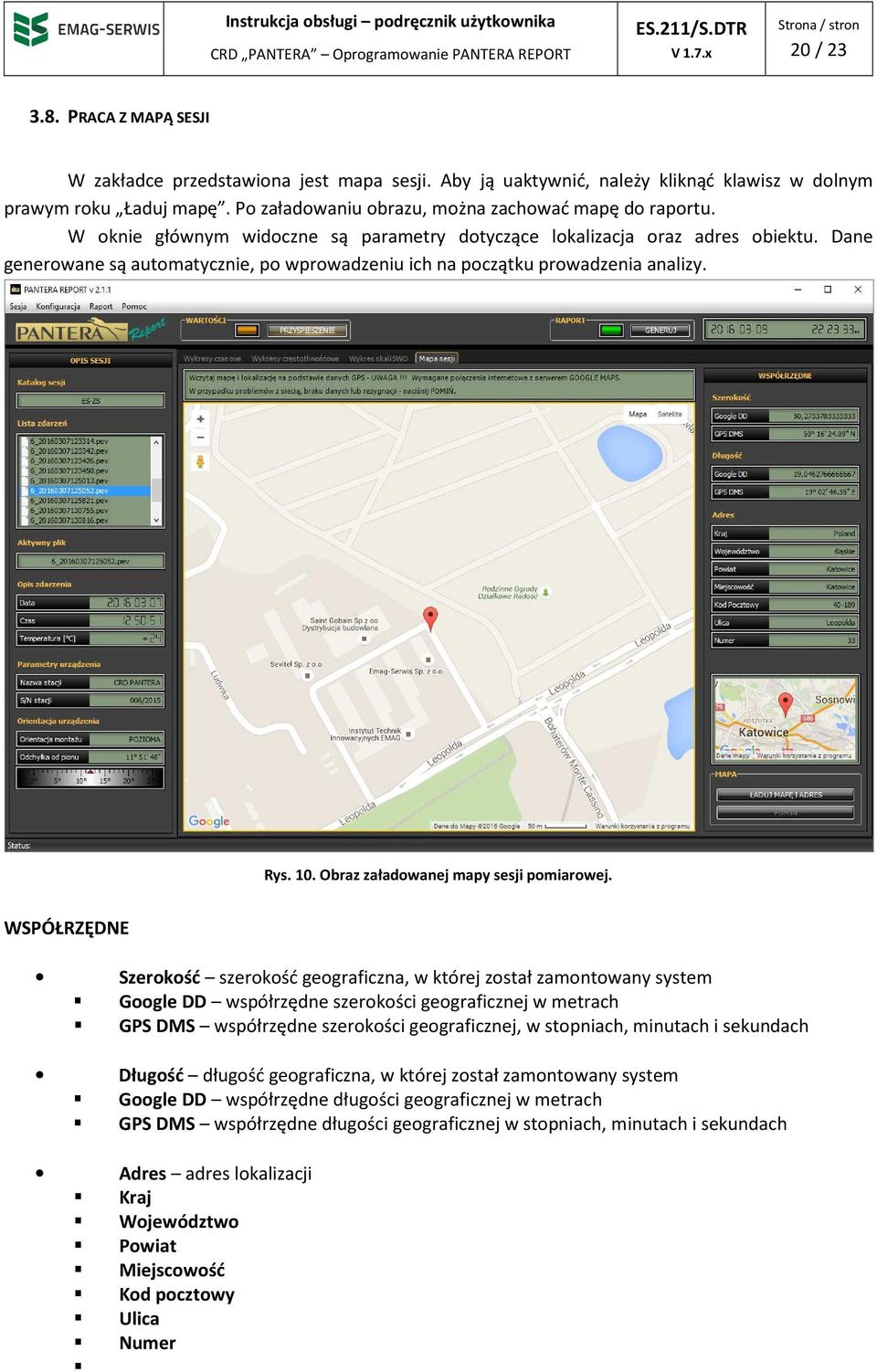Click the Katalog sesji ES-ZS field
877x1372 pixels.
[x=90, y=400]
